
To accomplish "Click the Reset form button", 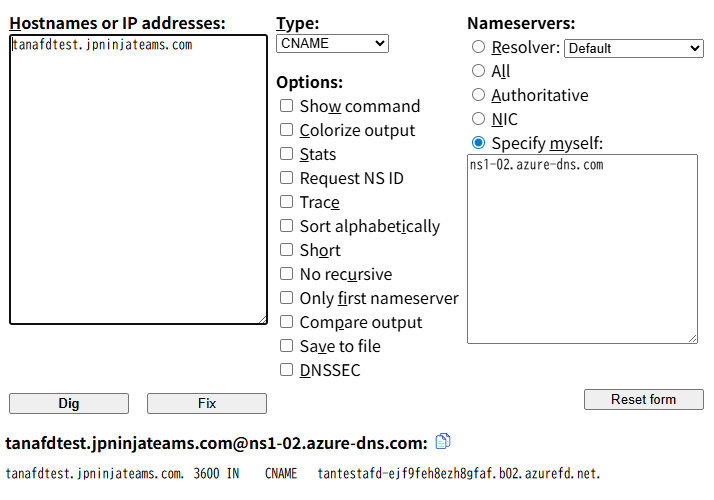I will [643, 399].
